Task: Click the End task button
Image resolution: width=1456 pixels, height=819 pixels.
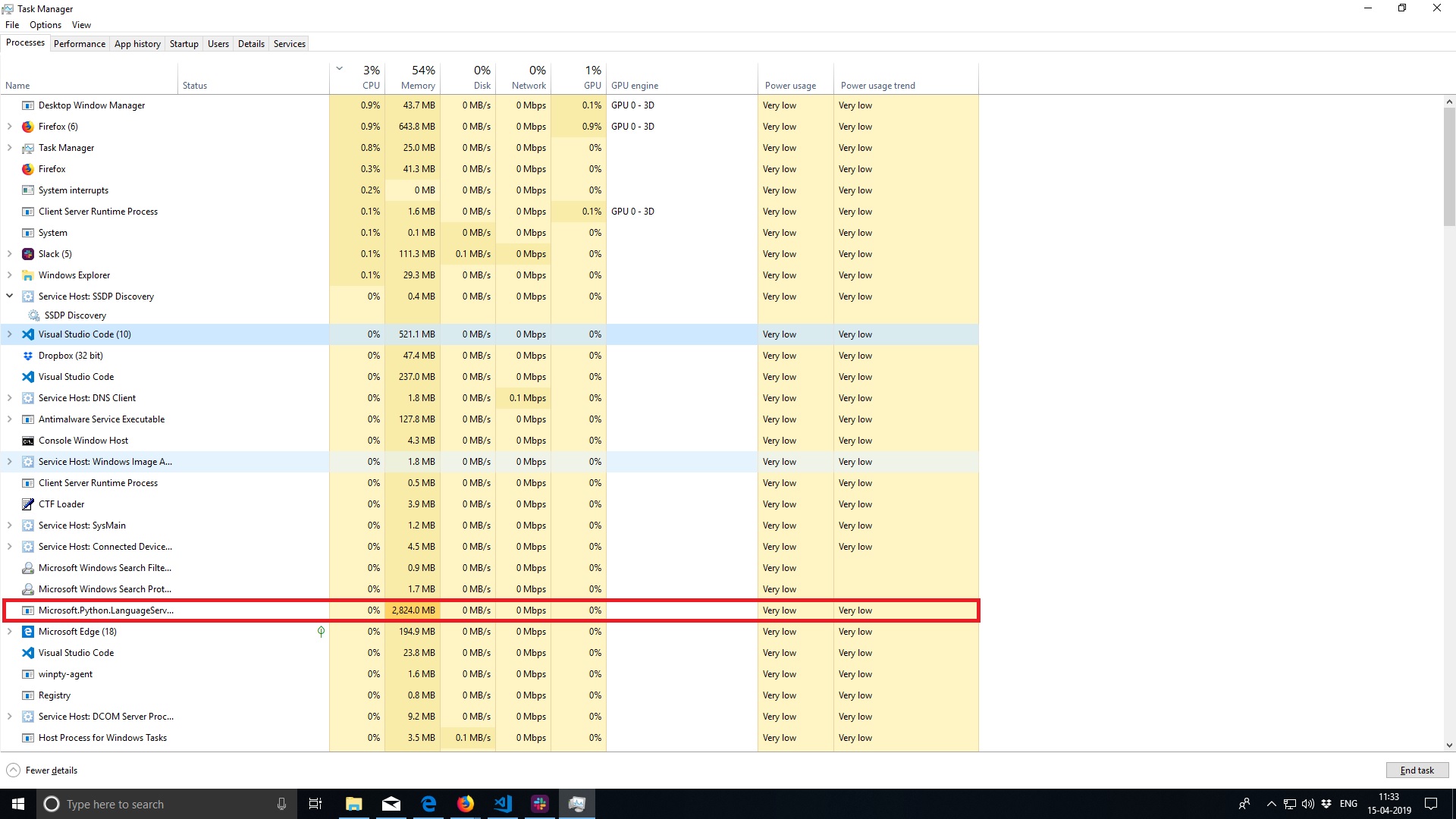Action: pyautogui.click(x=1416, y=770)
